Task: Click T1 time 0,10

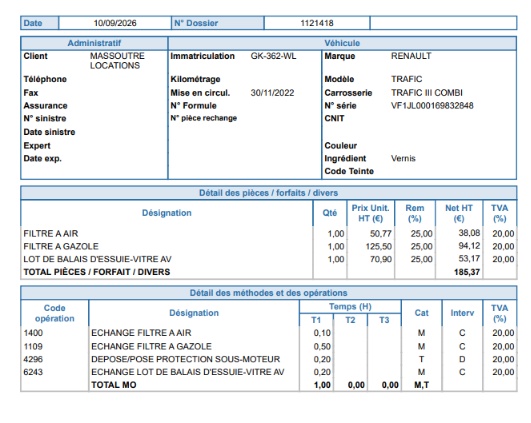Action: click(322, 333)
